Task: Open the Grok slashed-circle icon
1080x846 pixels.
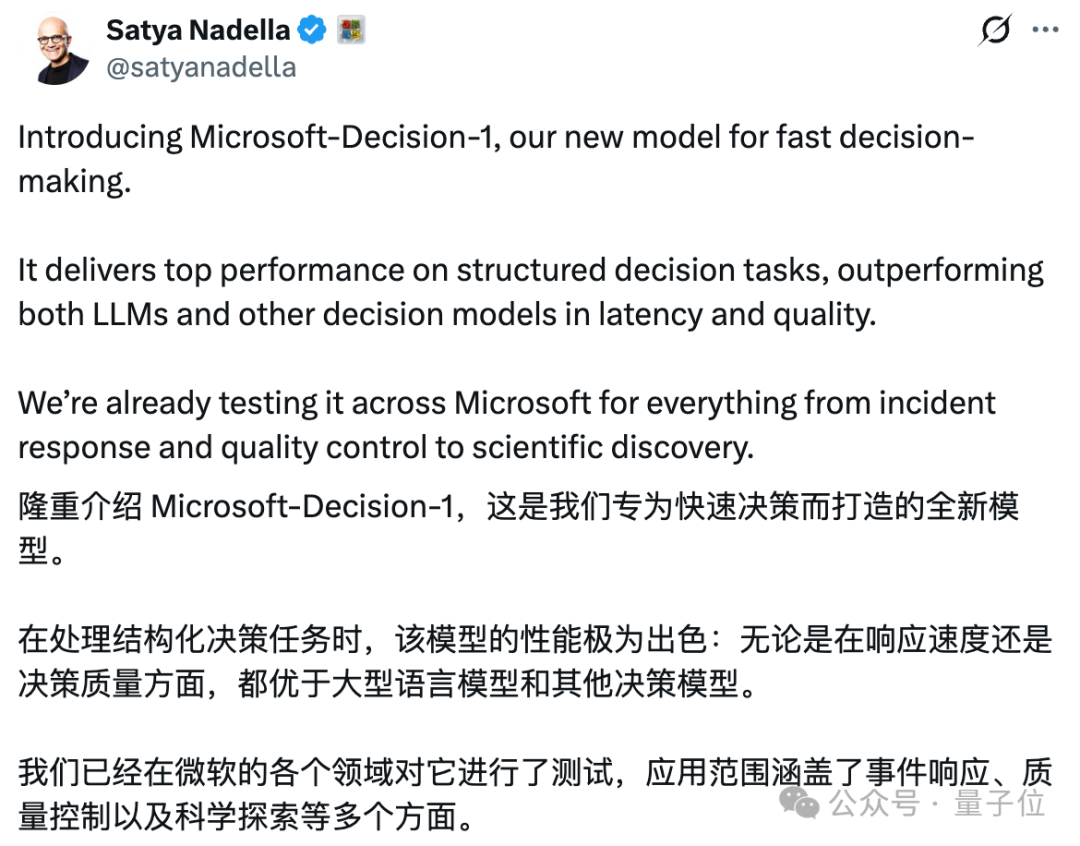Action: click(995, 30)
